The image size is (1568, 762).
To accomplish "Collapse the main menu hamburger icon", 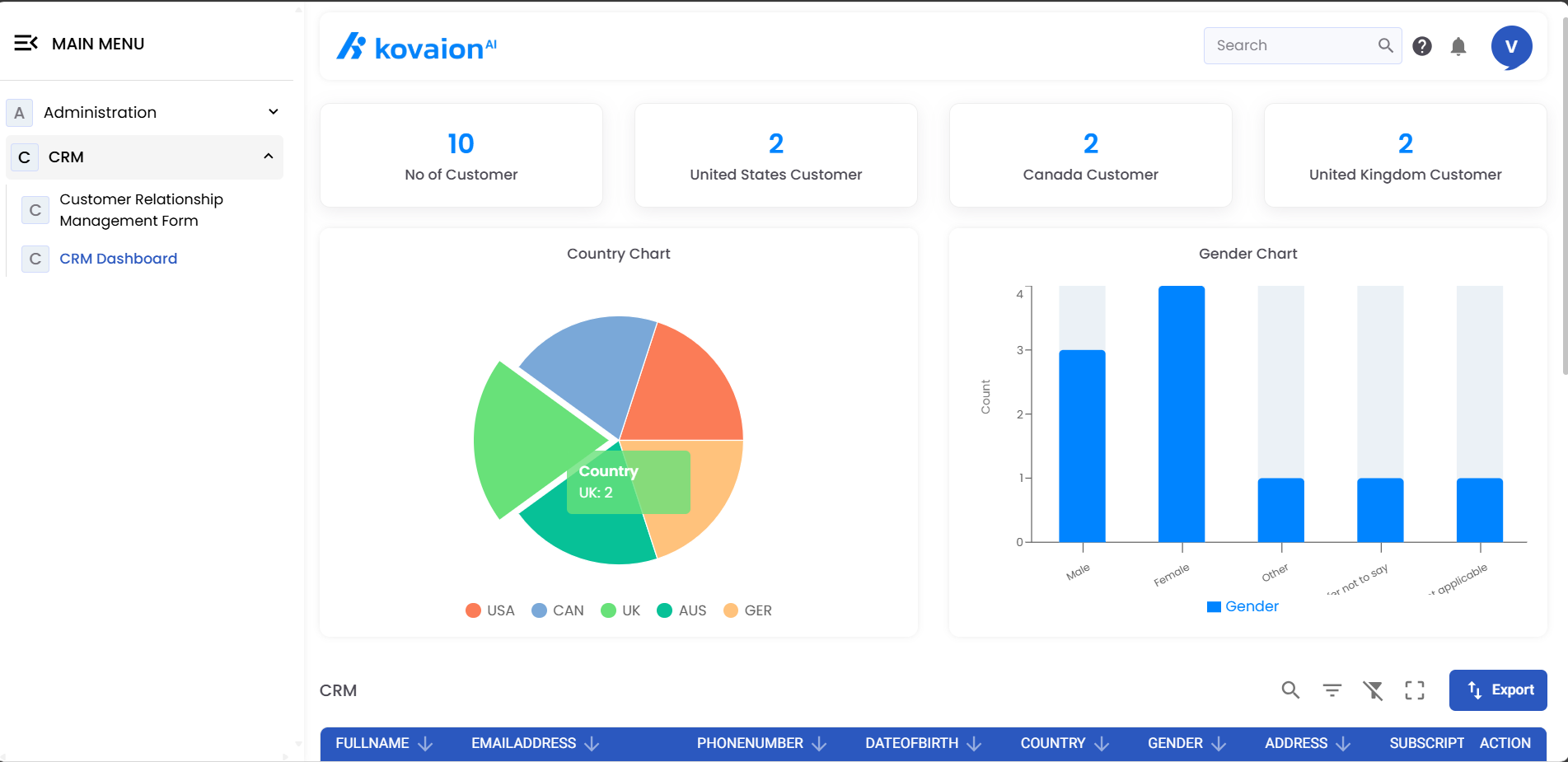I will click(x=26, y=43).
